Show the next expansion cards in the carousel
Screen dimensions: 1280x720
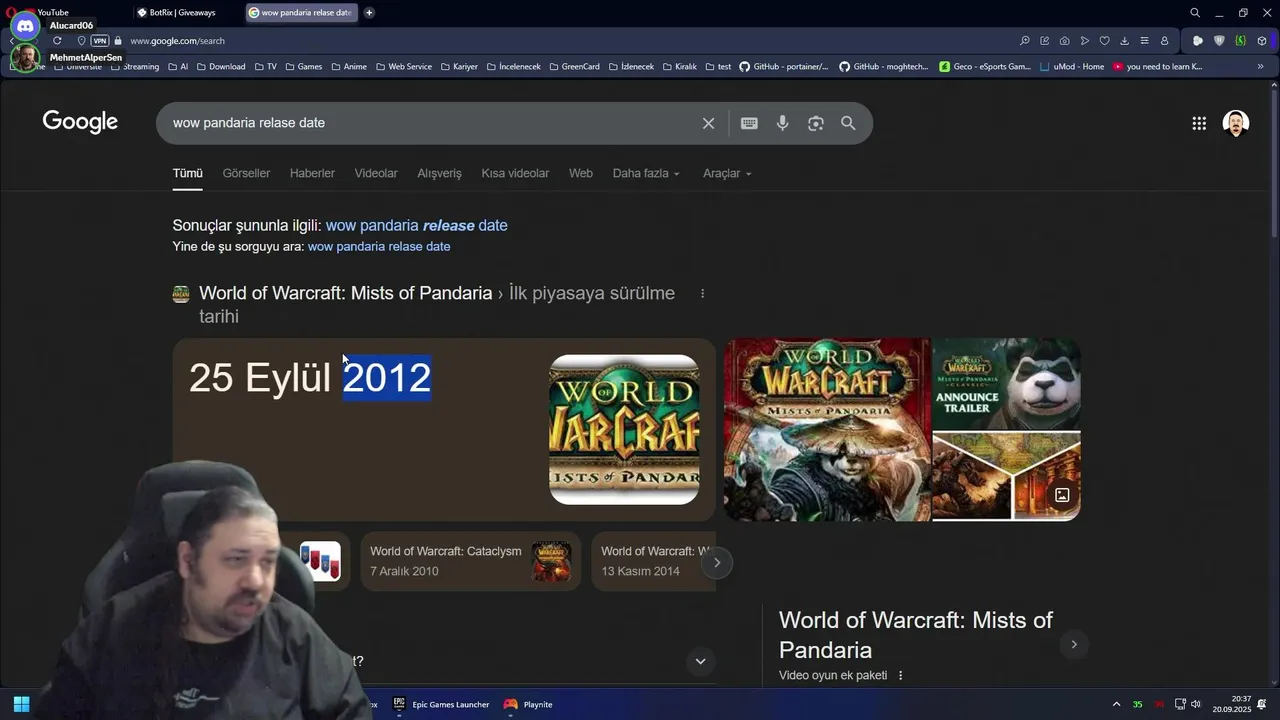[717, 562]
